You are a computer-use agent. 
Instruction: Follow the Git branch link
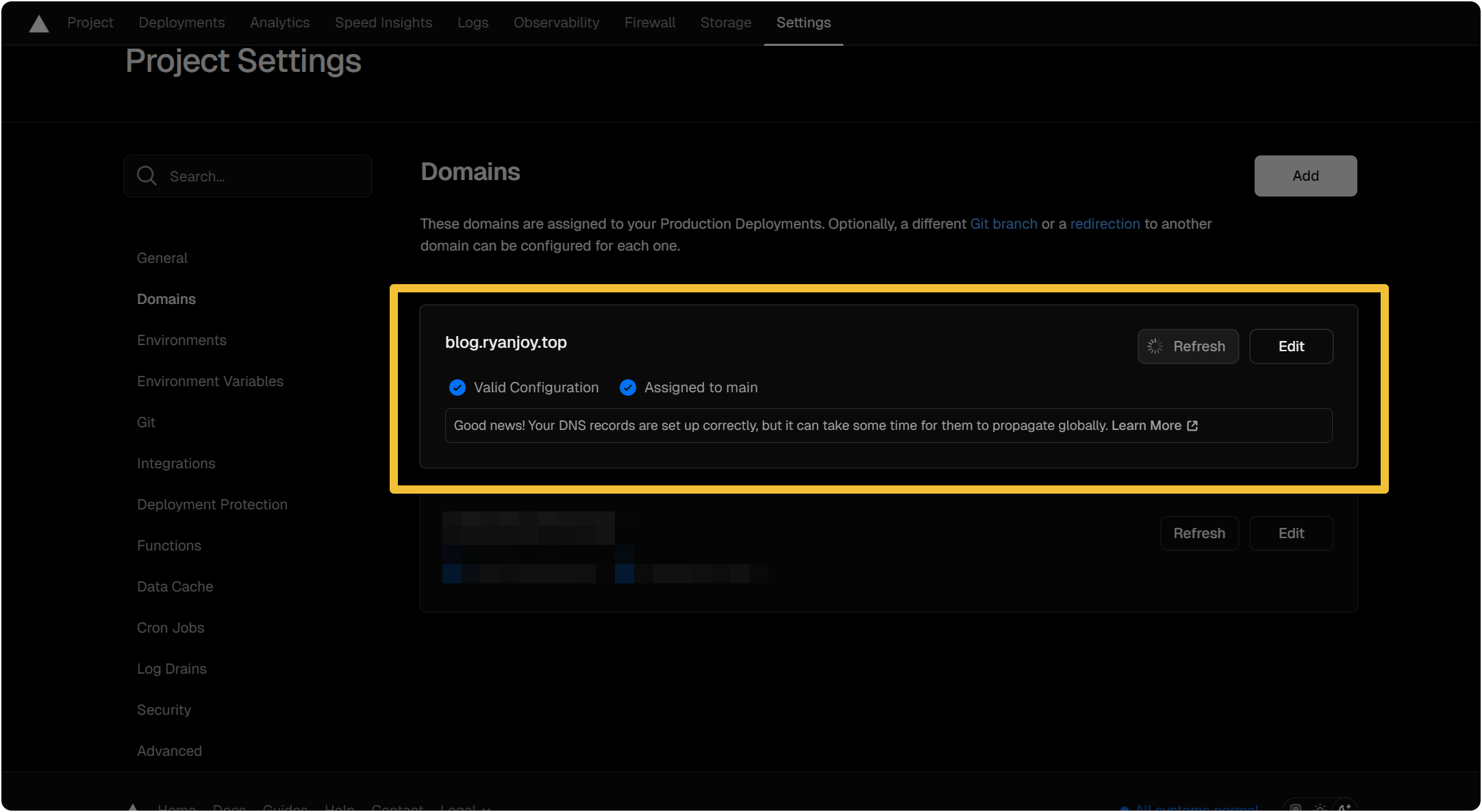1003,224
